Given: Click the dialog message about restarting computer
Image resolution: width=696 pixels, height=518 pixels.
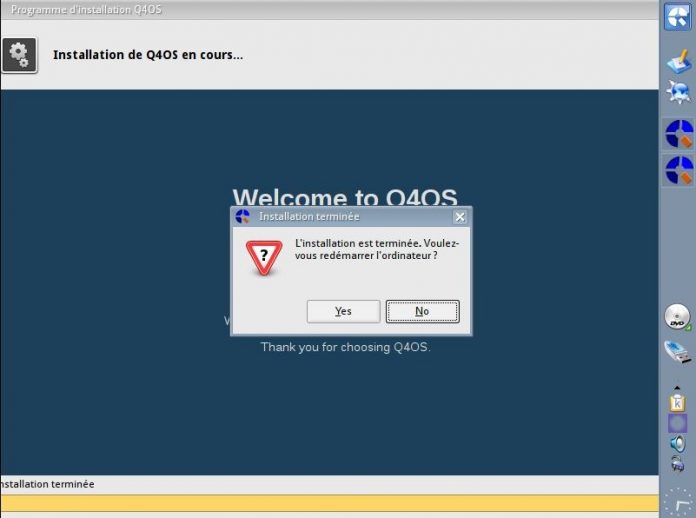Looking at the screenshot, I should pos(377,249).
